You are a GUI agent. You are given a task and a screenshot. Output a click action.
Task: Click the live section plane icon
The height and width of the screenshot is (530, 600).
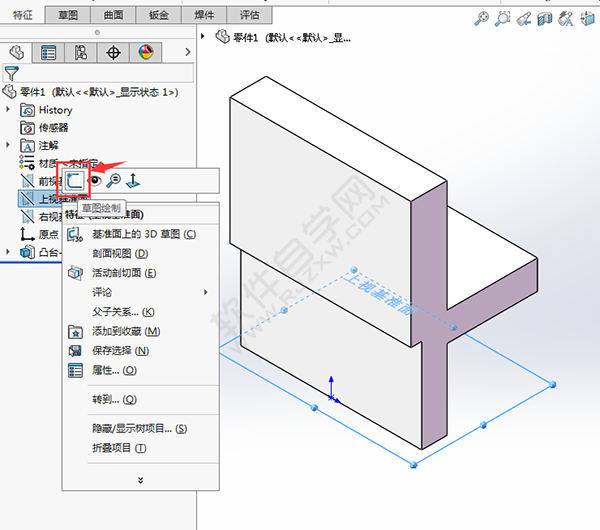[75, 273]
